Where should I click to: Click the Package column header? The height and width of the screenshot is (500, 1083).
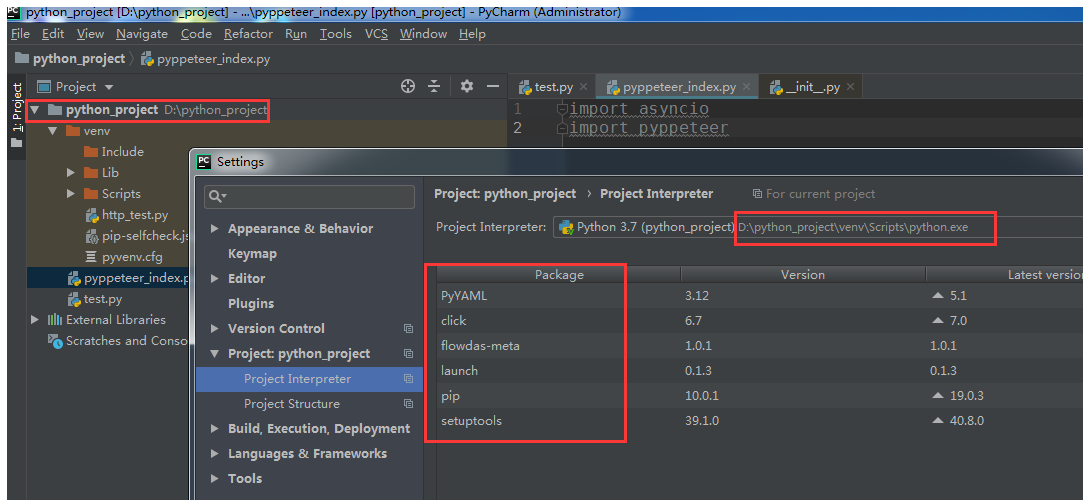pos(559,275)
